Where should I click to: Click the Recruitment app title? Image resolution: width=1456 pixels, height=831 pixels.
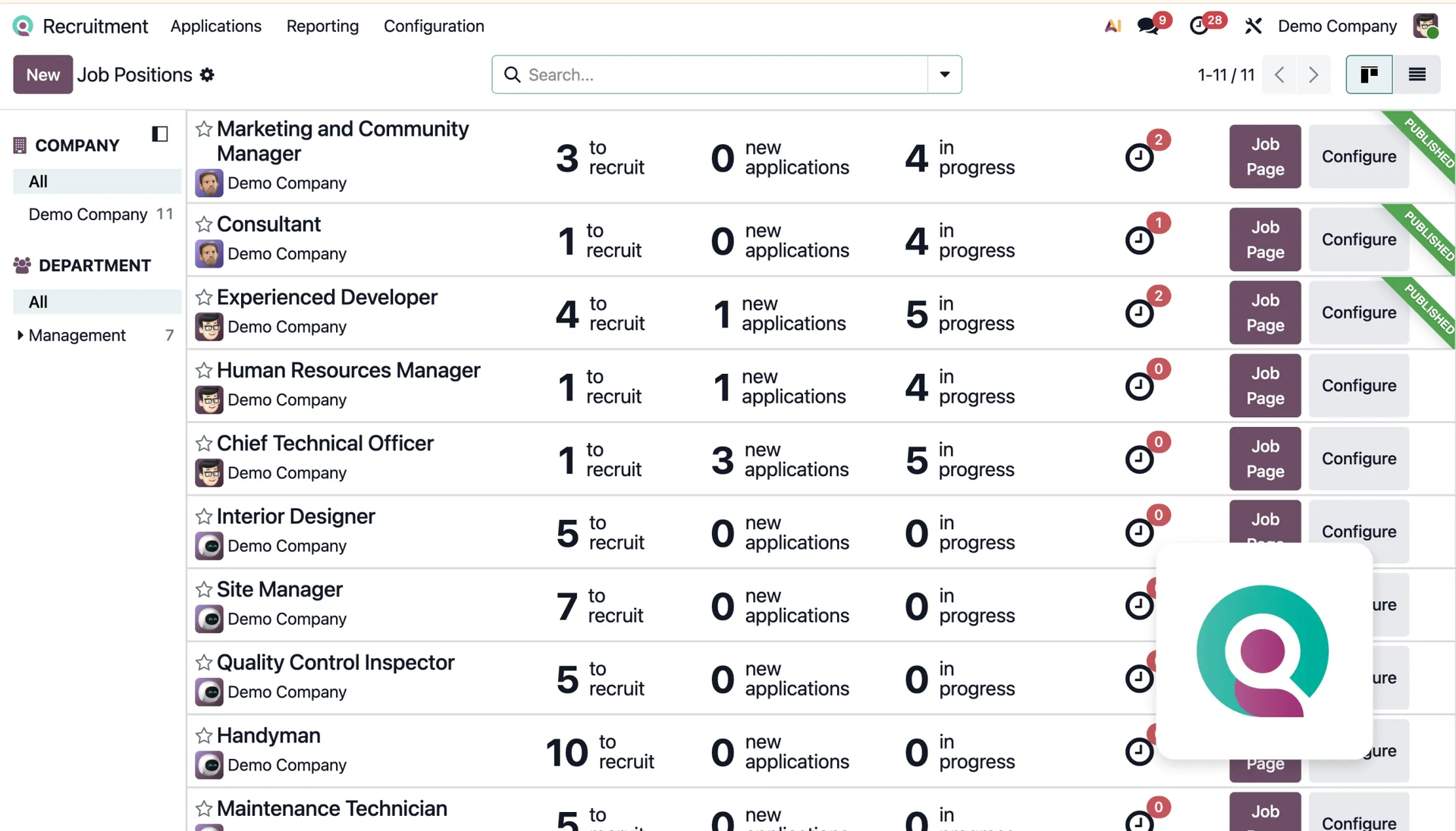click(x=96, y=27)
